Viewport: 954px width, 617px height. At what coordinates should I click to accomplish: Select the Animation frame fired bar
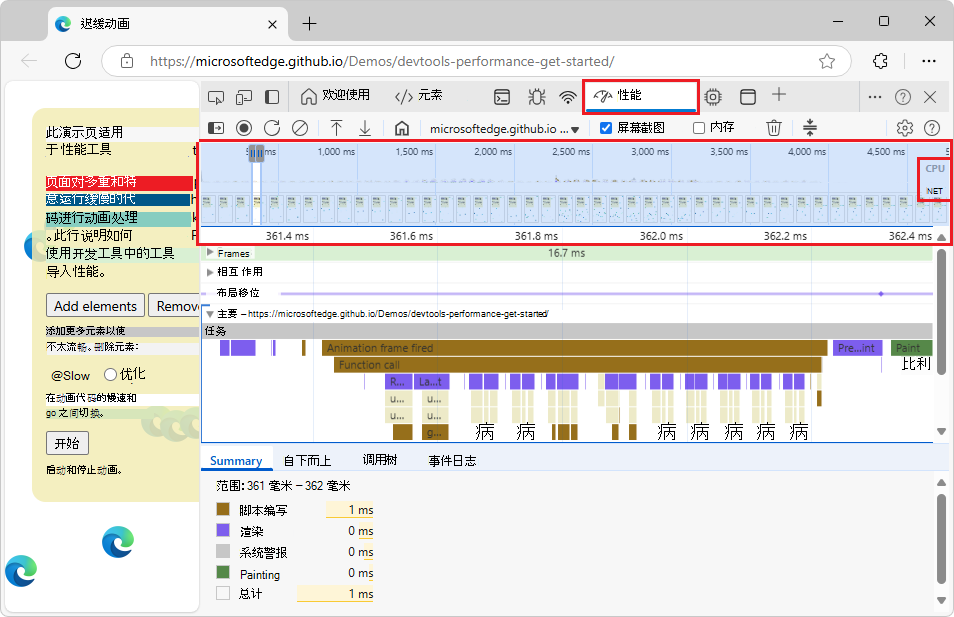click(x=574, y=348)
